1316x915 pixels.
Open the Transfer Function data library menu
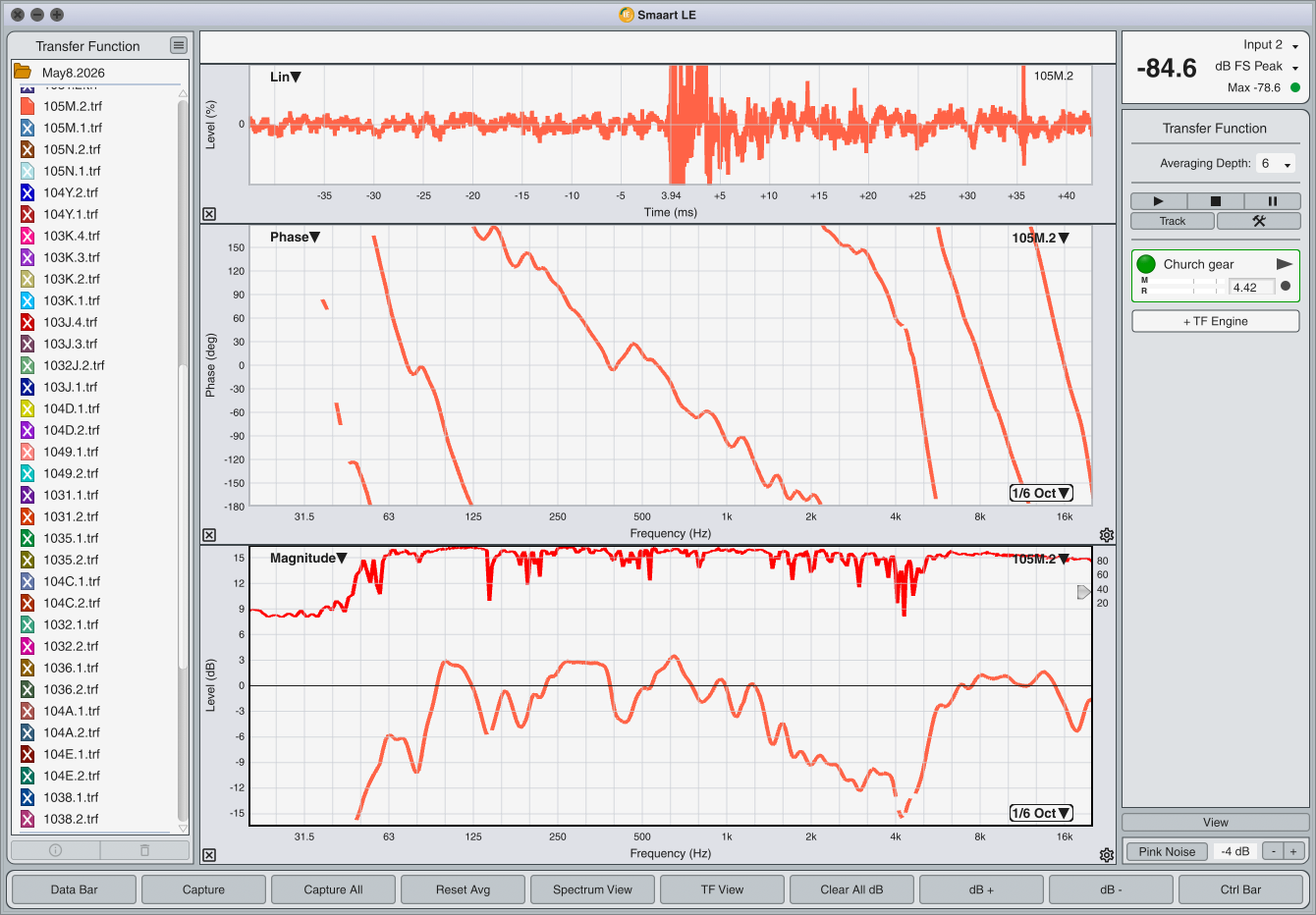[x=178, y=45]
